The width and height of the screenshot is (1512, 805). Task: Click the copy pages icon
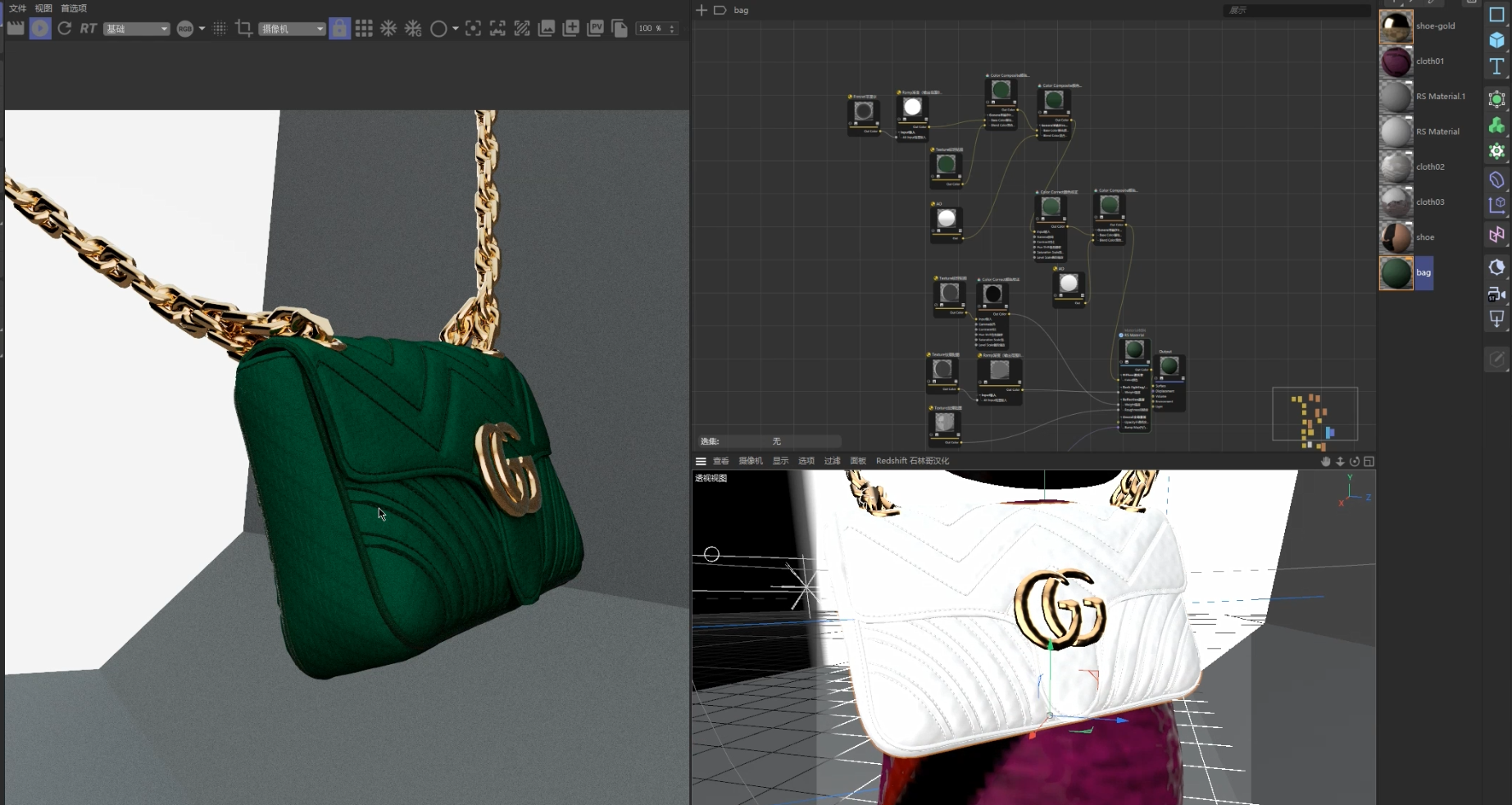[620, 29]
